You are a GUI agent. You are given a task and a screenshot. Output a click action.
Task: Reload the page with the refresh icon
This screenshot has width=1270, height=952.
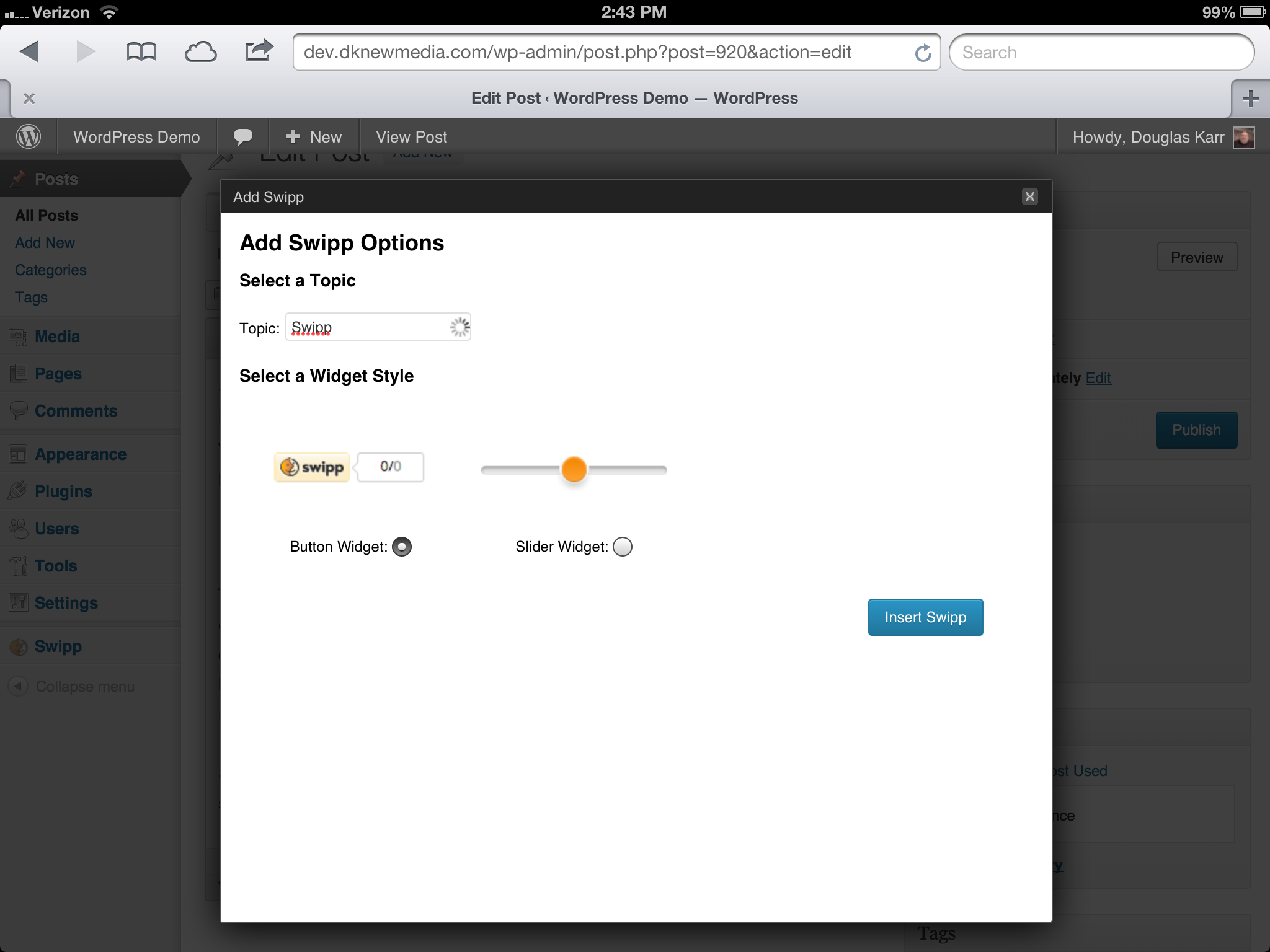(923, 53)
